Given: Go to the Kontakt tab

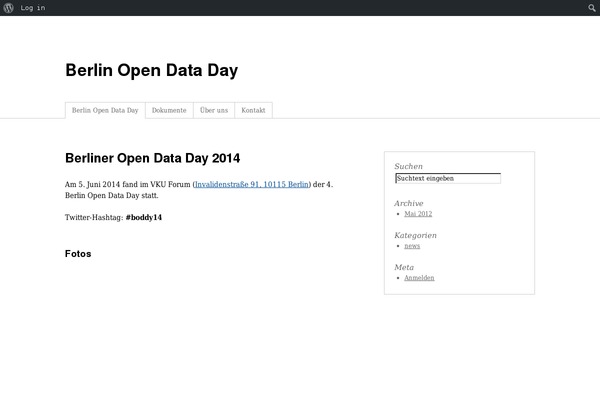Looking at the screenshot, I should click(253, 110).
